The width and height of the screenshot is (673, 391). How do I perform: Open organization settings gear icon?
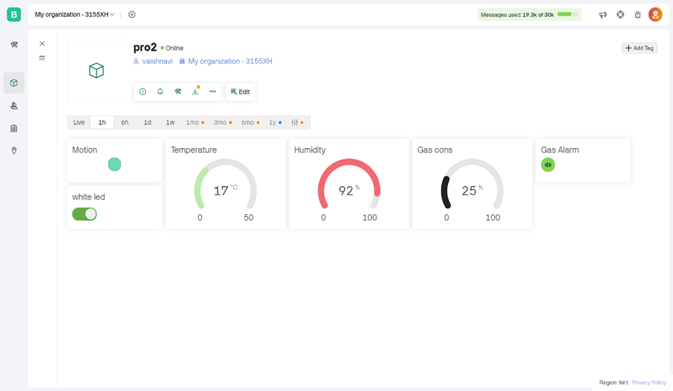pyautogui.click(x=132, y=15)
